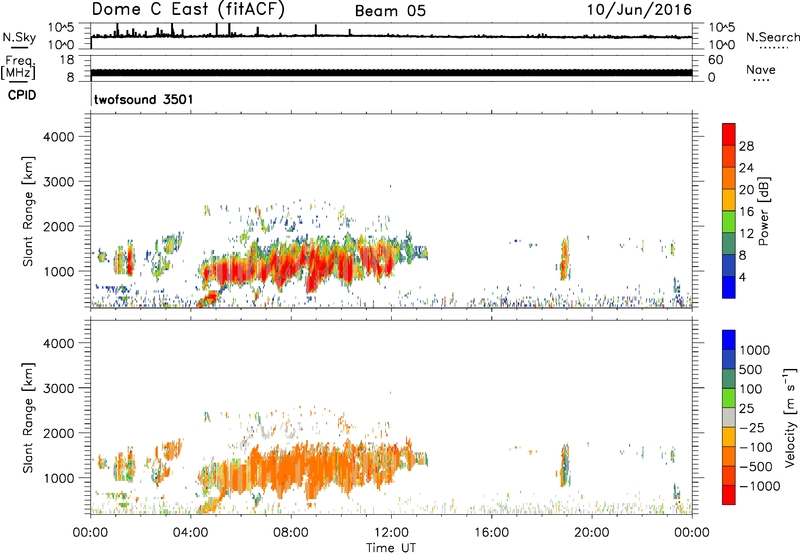Click the 'Power [dB]' color bar label

[763, 211]
